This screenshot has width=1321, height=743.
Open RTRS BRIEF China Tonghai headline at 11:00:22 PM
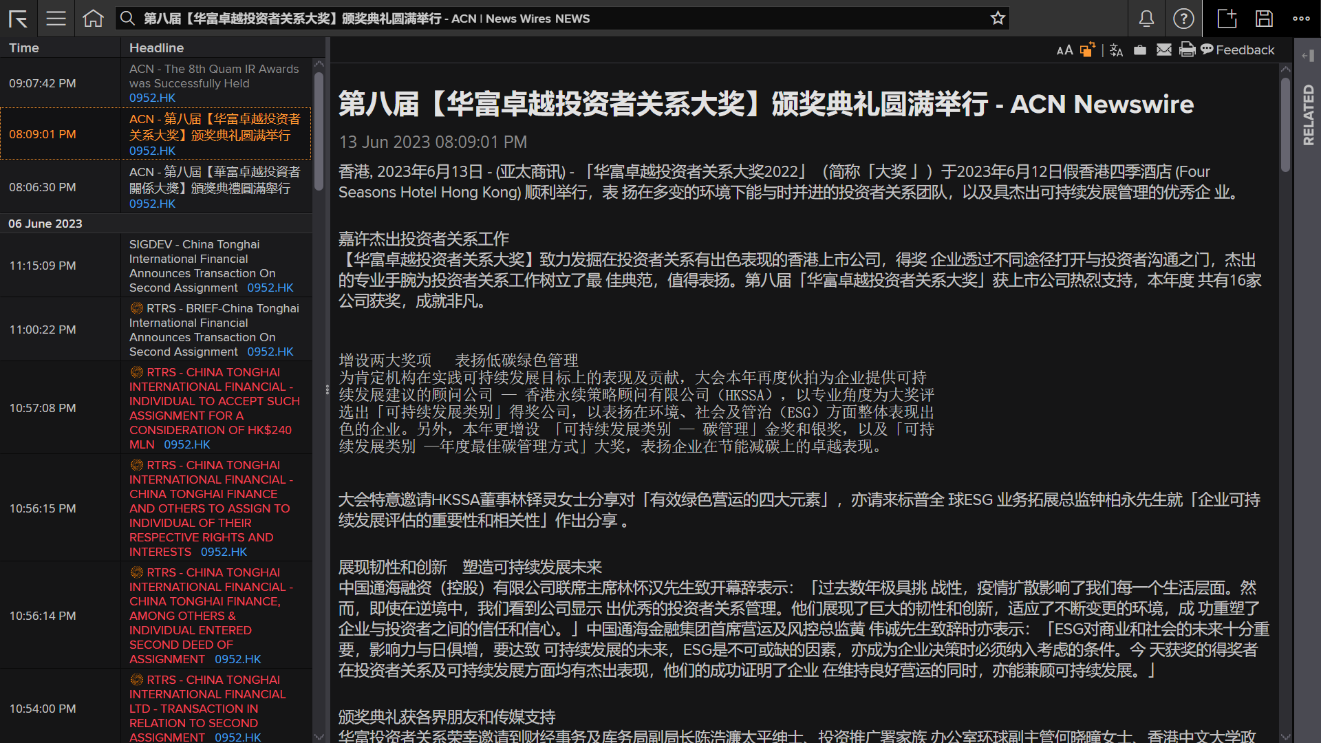pos(214,330)
